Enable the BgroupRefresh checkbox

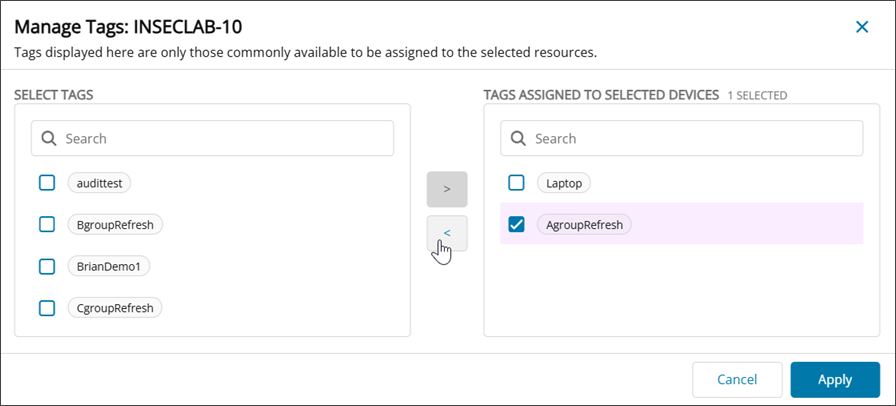pos(47,225)
